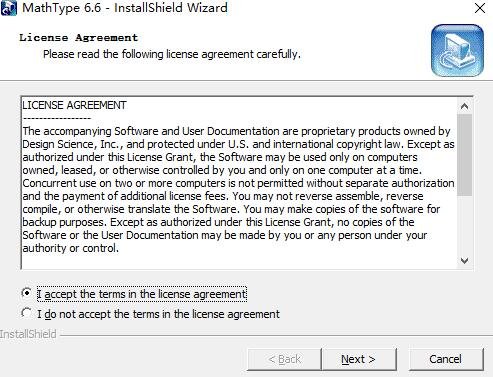Click the bold License Agreement header
Viewport: 493px width, 377px height.
pos(79,38)
